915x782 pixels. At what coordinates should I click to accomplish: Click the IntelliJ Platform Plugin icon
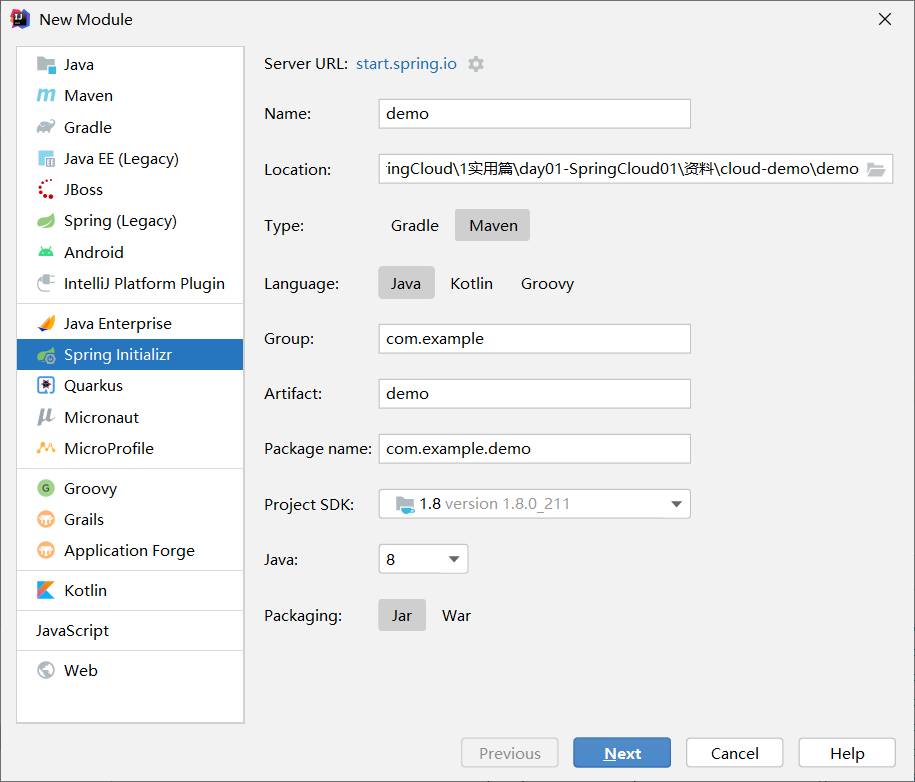(46, 283)
